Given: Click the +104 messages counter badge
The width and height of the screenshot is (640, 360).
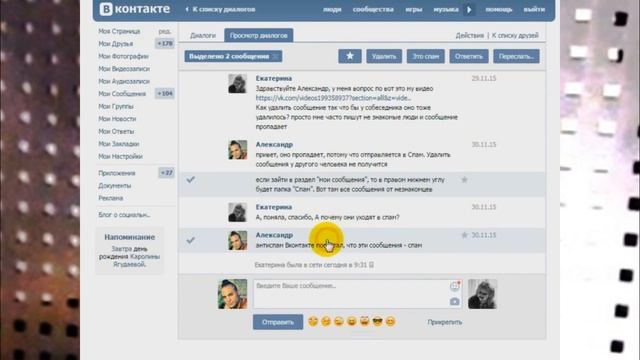Looking at the screenshot, I should coord(165,93).
